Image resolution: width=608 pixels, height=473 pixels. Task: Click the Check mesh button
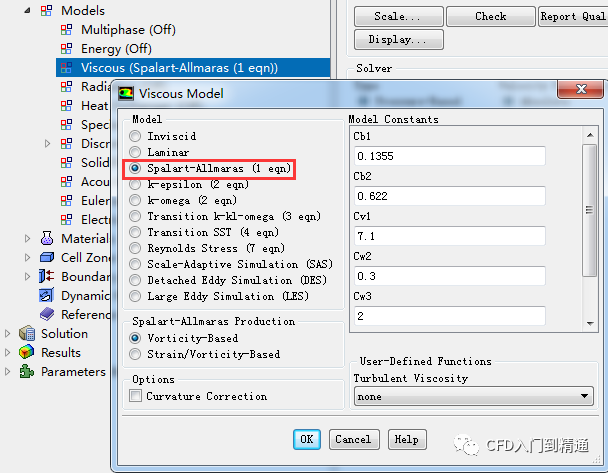[x=491, y=16]
